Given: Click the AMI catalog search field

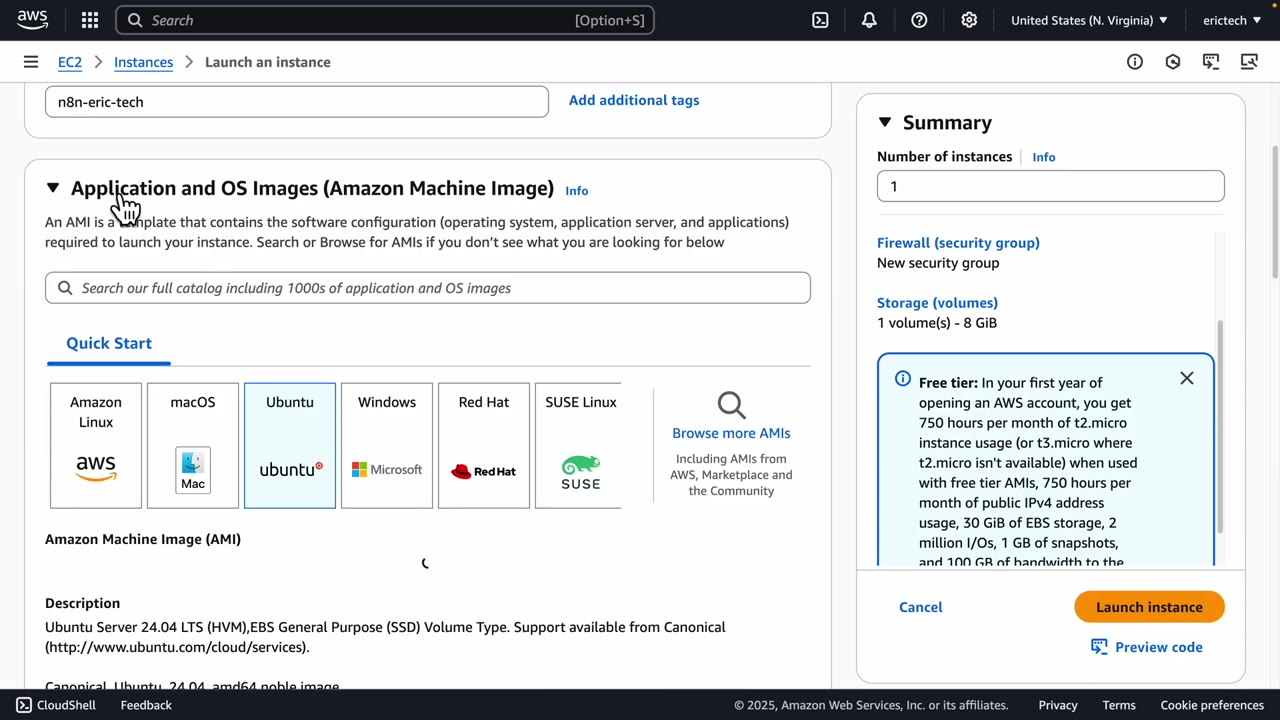Looking at the screenshot, I should pos(428,288).
